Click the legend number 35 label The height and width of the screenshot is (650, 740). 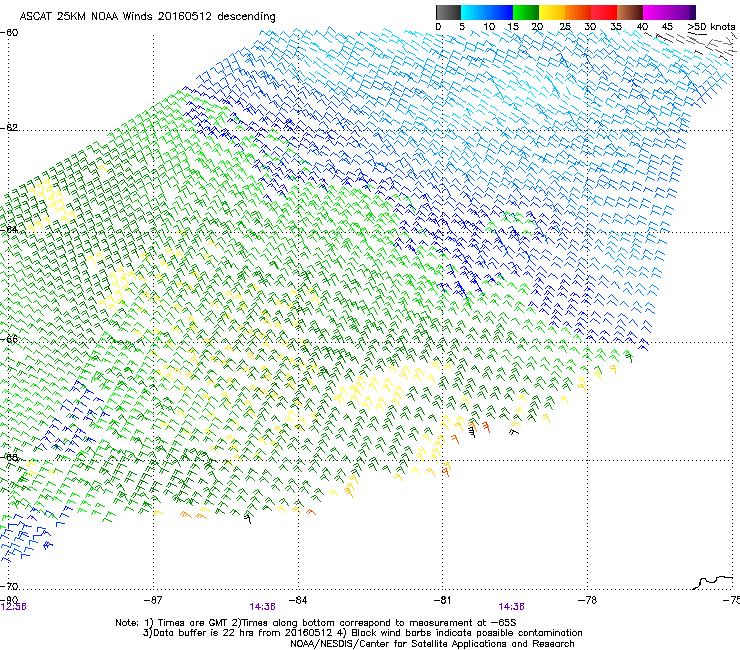616,27
